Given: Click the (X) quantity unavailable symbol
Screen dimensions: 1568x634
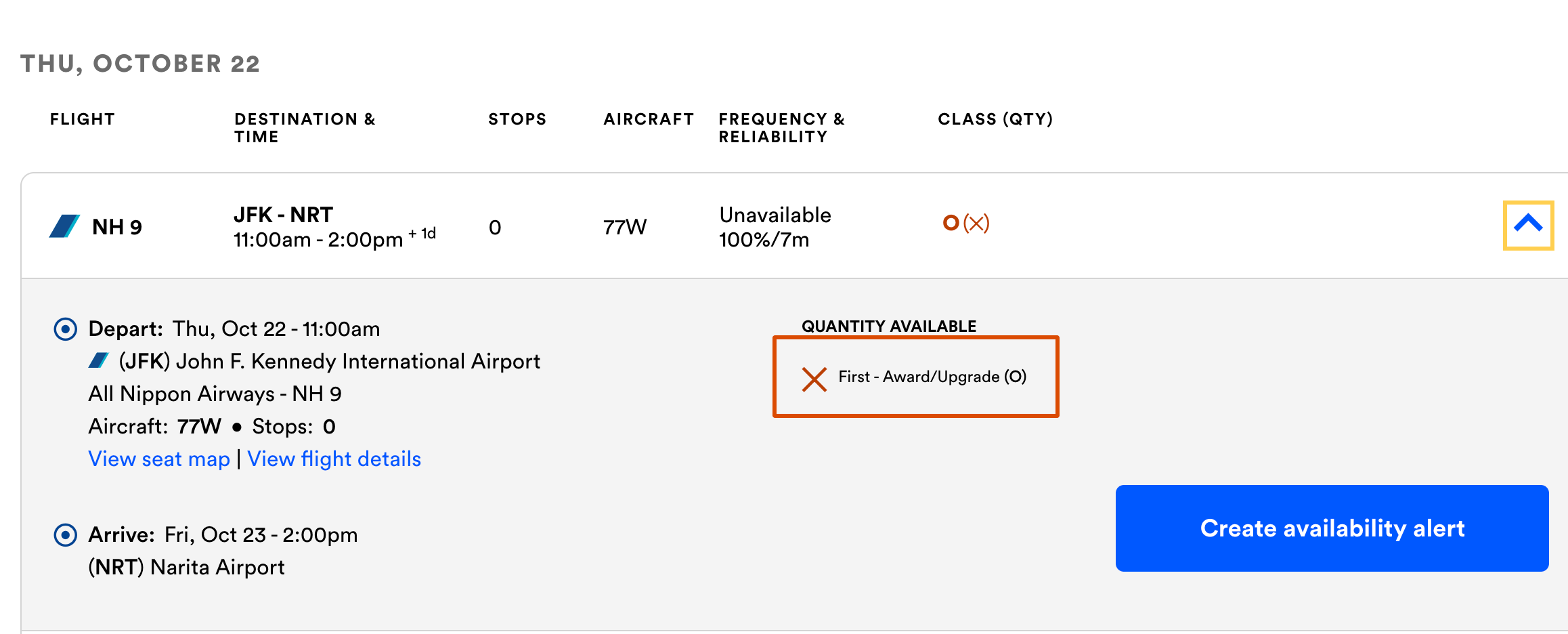Looking at the screenshot, I should (976, 223).
